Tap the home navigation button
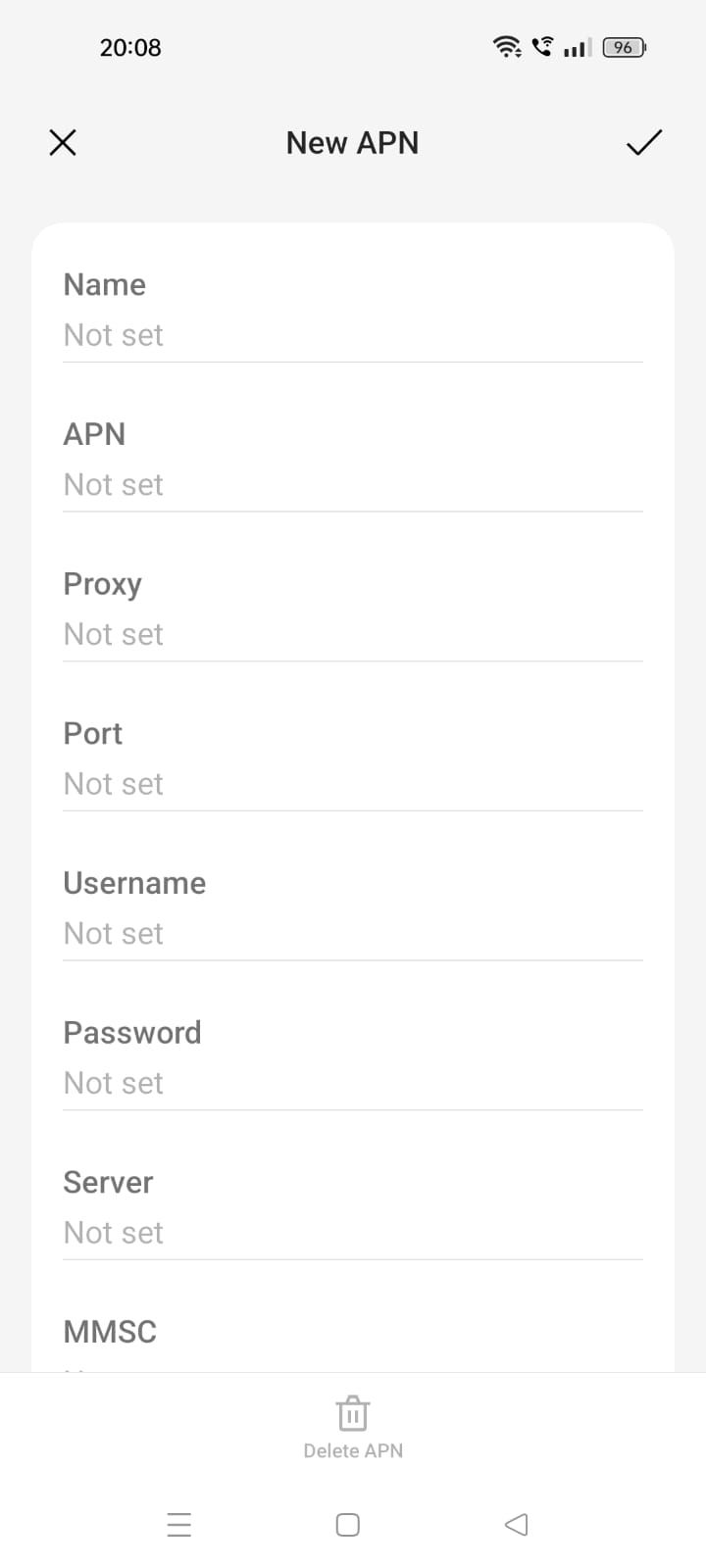This screenshot has height=1568, width=706. pos(347,1525)
